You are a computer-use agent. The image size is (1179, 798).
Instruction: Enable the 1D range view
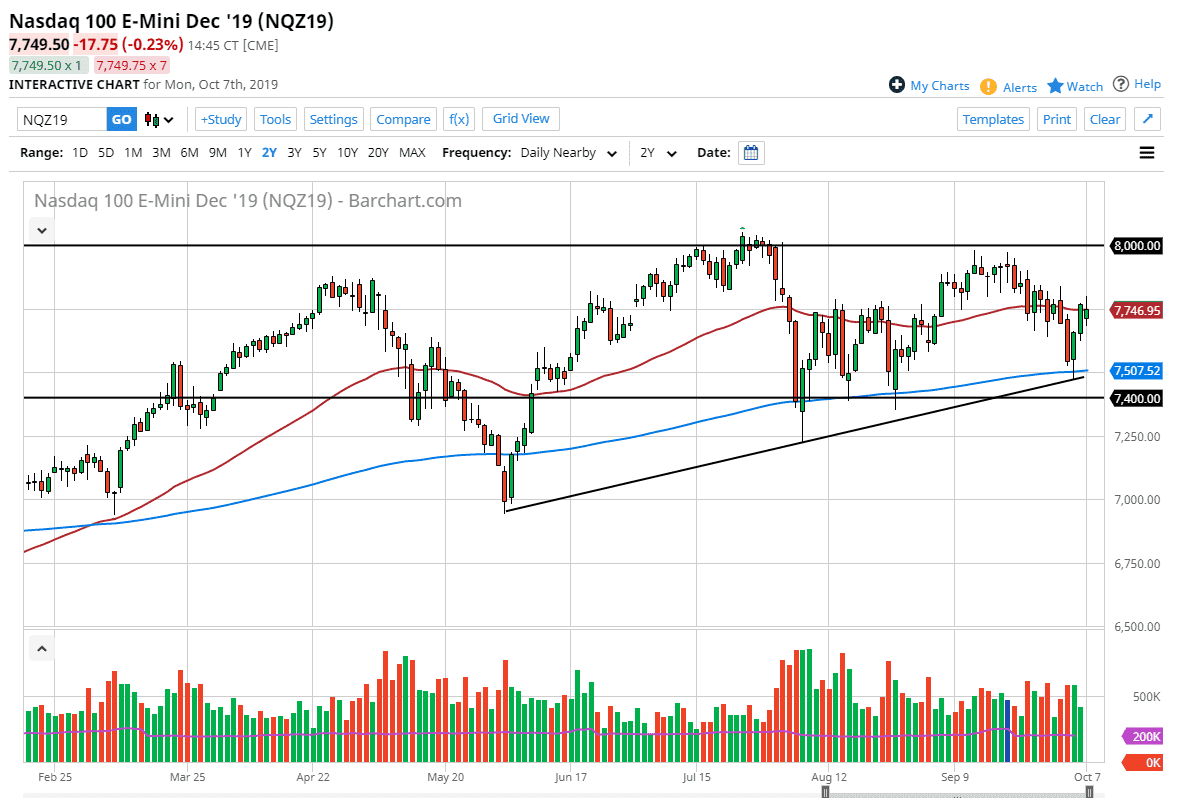point(79,152)
